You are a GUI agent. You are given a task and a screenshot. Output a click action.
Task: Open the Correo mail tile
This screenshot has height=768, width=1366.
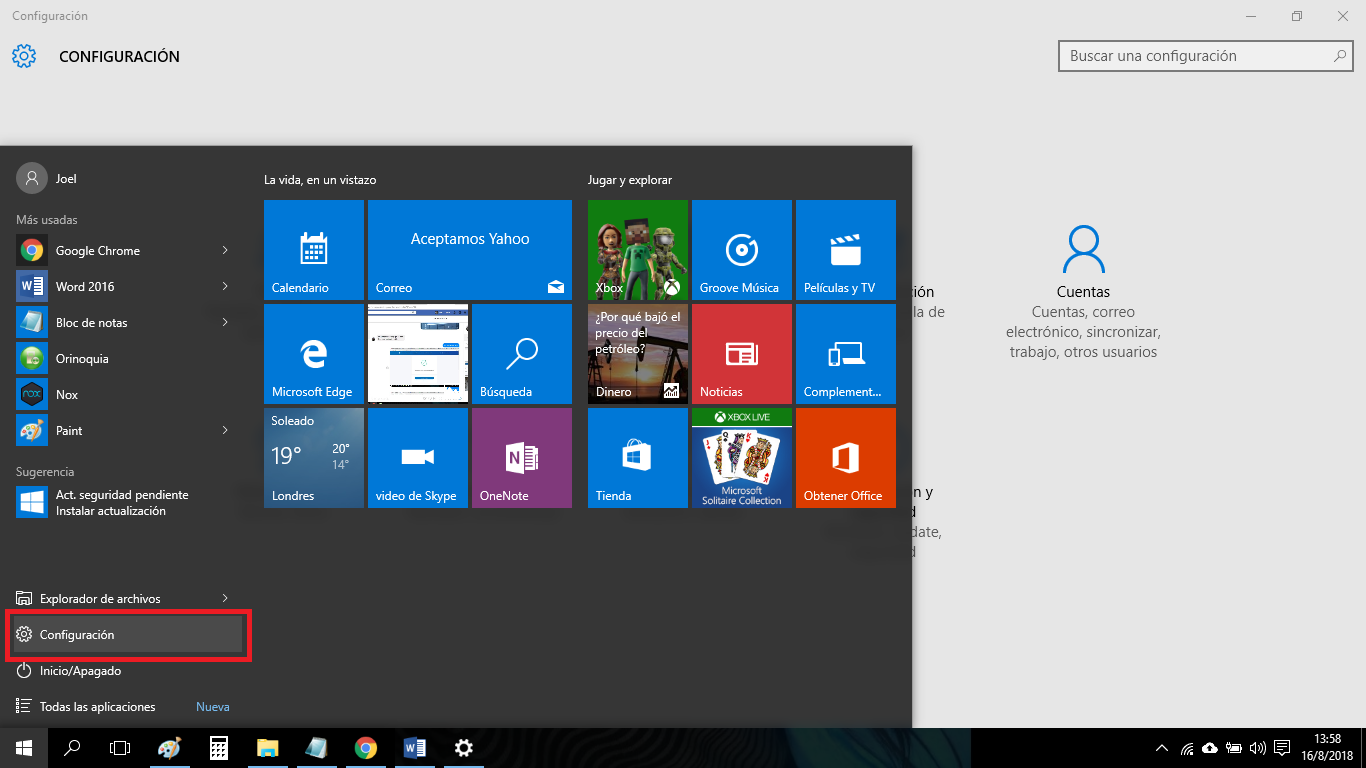coord(470,250)
